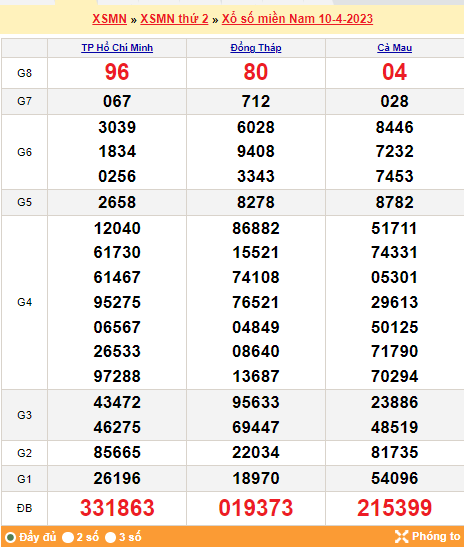Open the TP Hồ Chí Minh column link
This screenshot has width=464, height=548.
(x=117, y=48)
